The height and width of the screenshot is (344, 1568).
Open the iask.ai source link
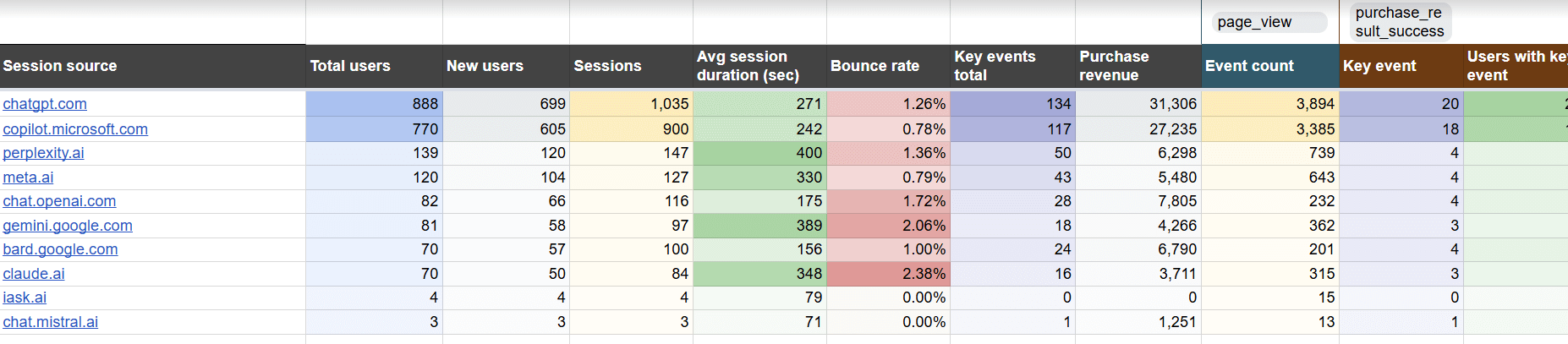pyautogui.click(x=25, y=298)
